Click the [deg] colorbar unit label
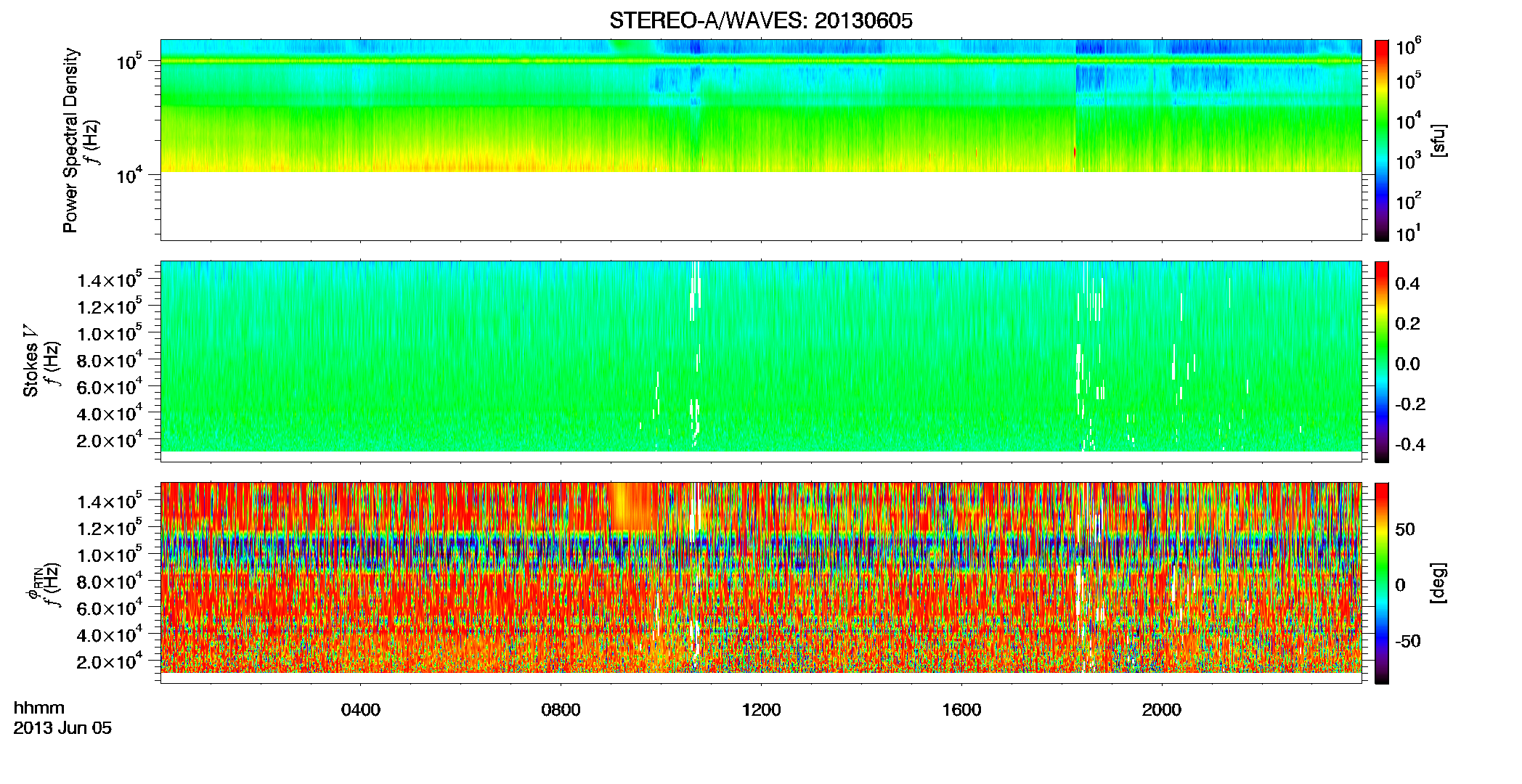The height and width of the screenshot is (784, 1522). tap(1438, 583)
